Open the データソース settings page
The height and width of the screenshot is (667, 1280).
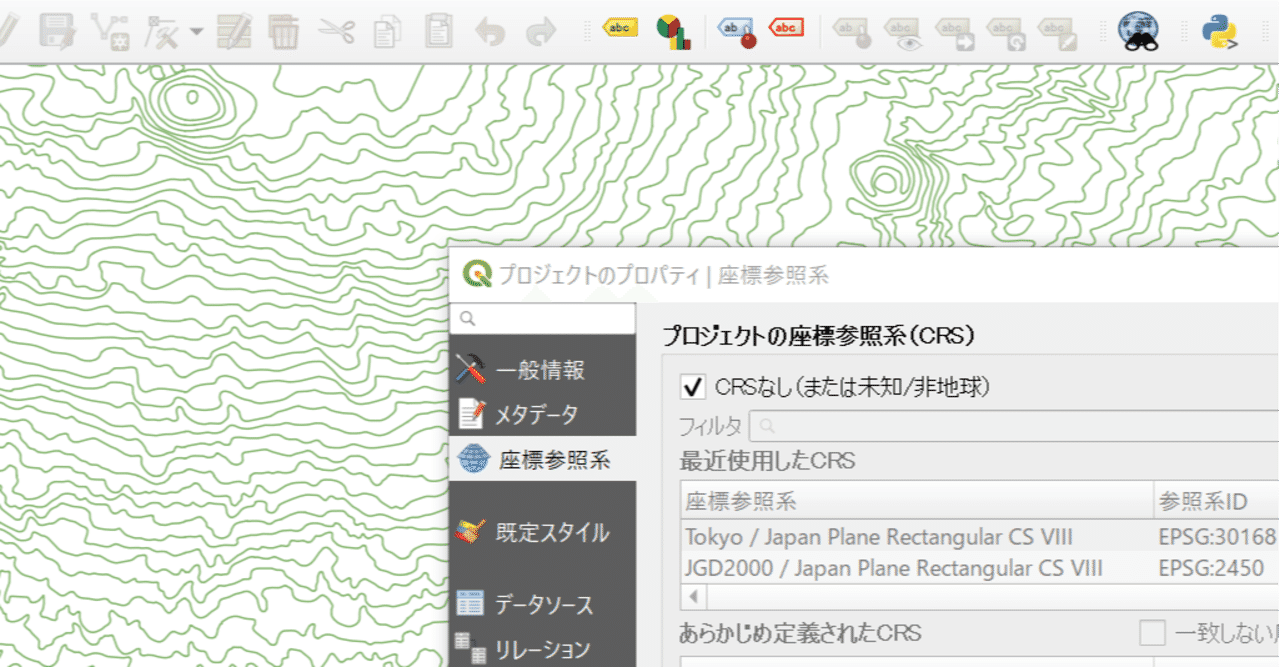(542, 604)
